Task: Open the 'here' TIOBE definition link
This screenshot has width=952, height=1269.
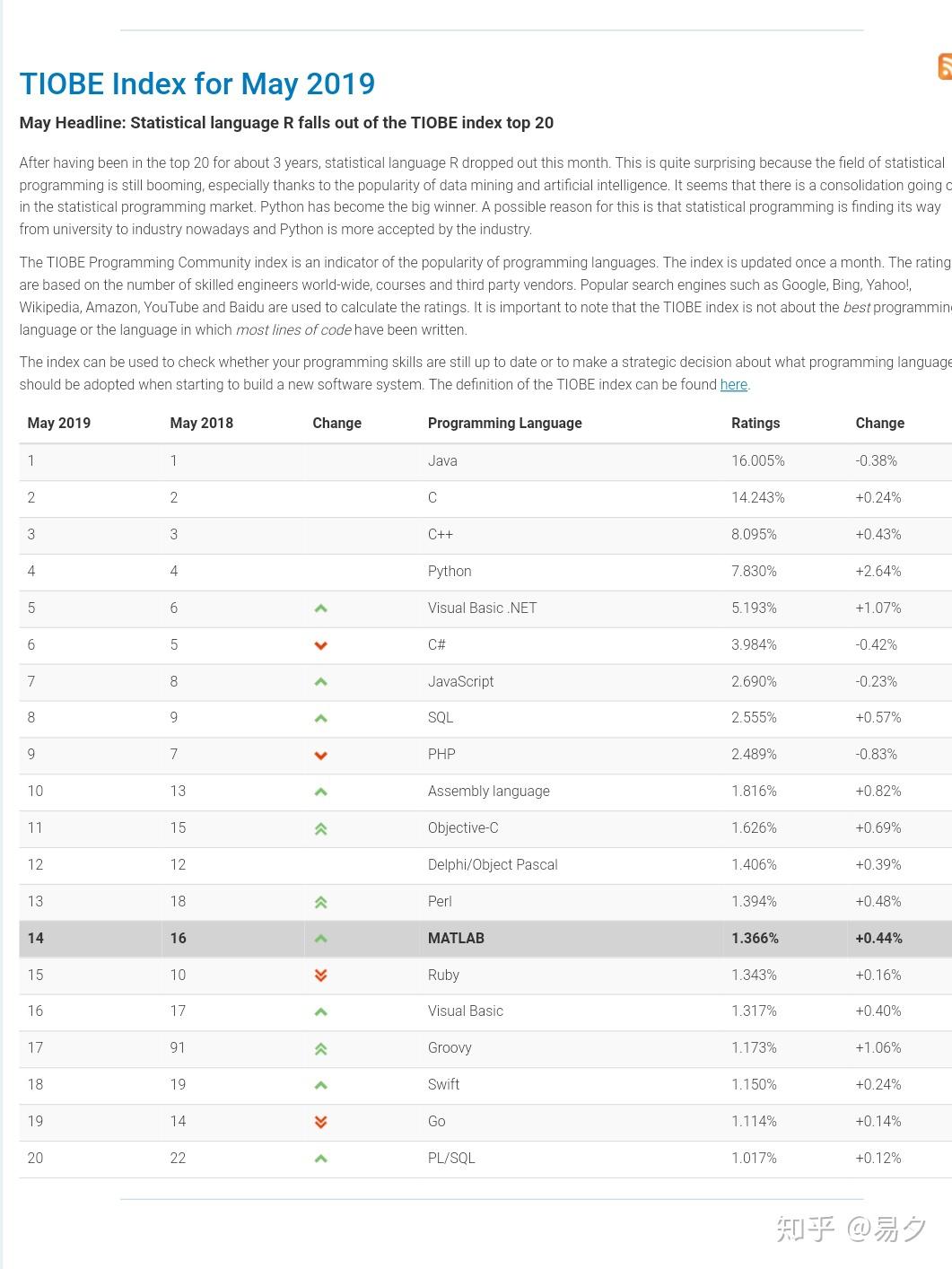Action: [733, 385]
